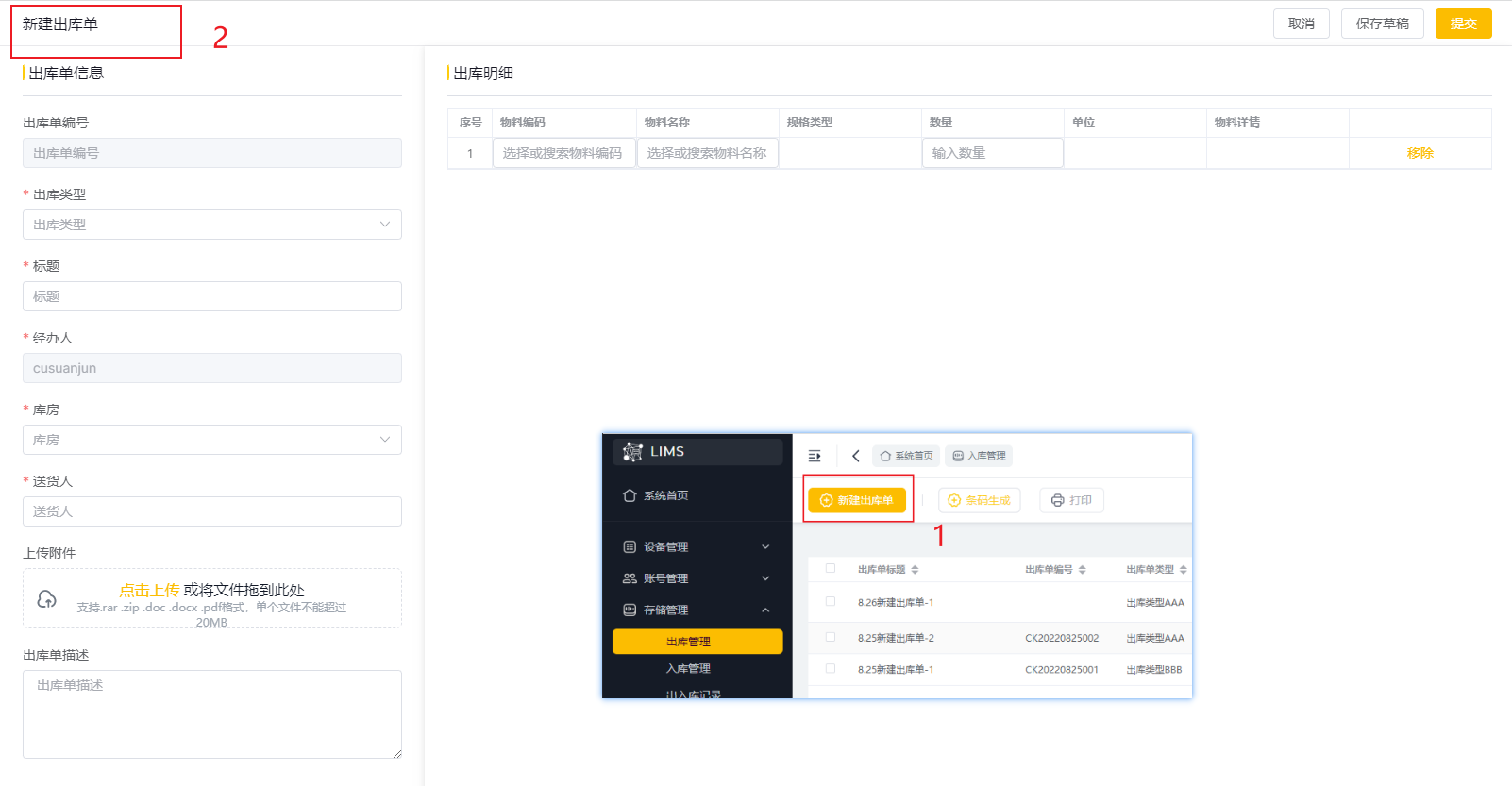Viewport: 1512px width, 786px height.
Task: Click 移除 link in row 1
Action: tap(1420, 153)
